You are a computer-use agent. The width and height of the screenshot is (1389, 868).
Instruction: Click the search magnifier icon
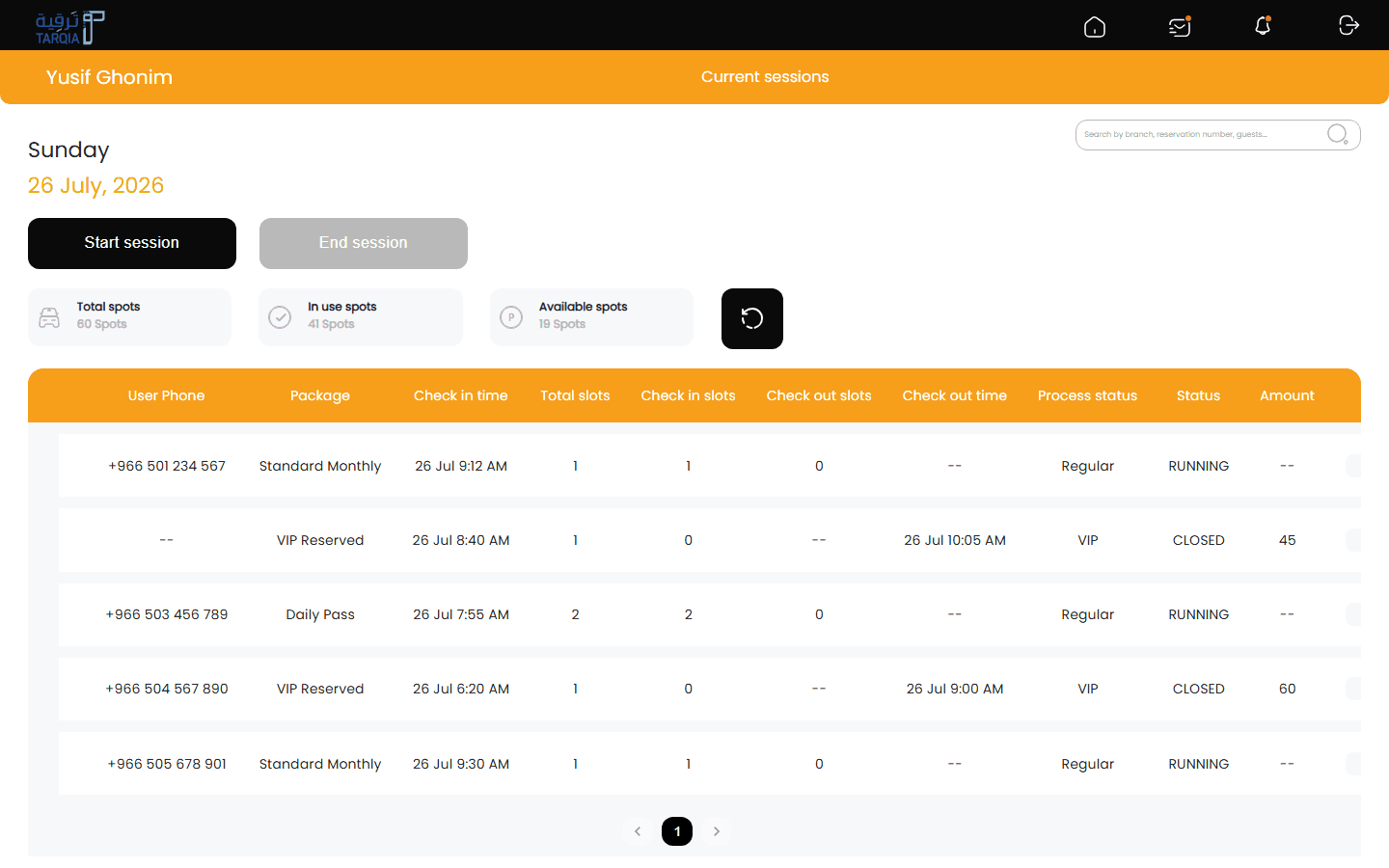click(1338, 134)
